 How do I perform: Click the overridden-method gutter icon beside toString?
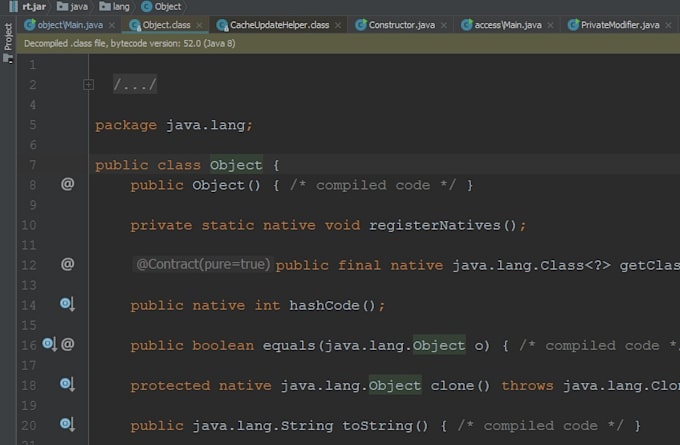67,425
